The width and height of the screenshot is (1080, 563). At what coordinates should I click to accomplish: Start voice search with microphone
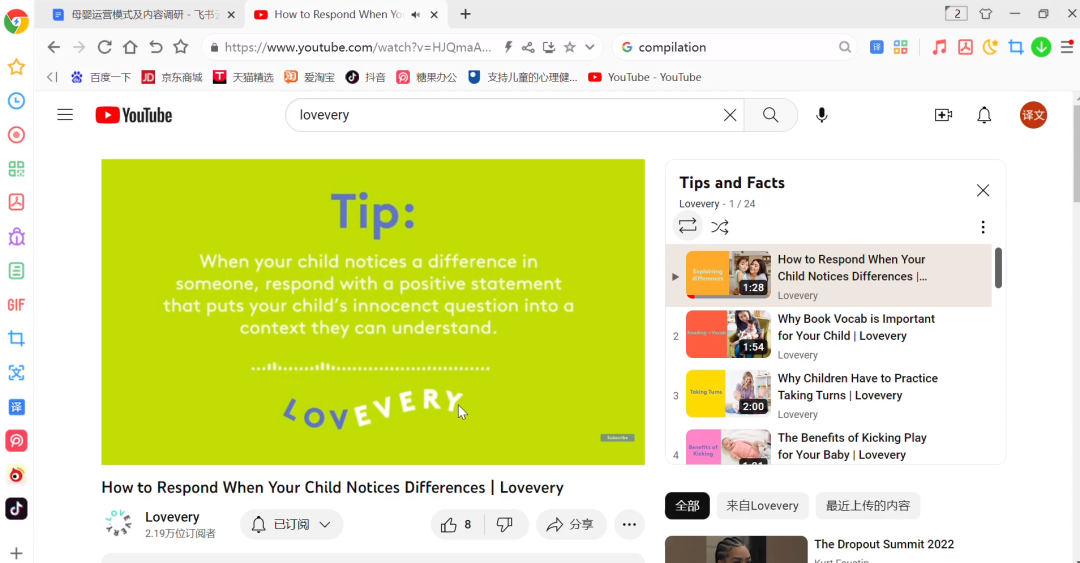(821, 115)
